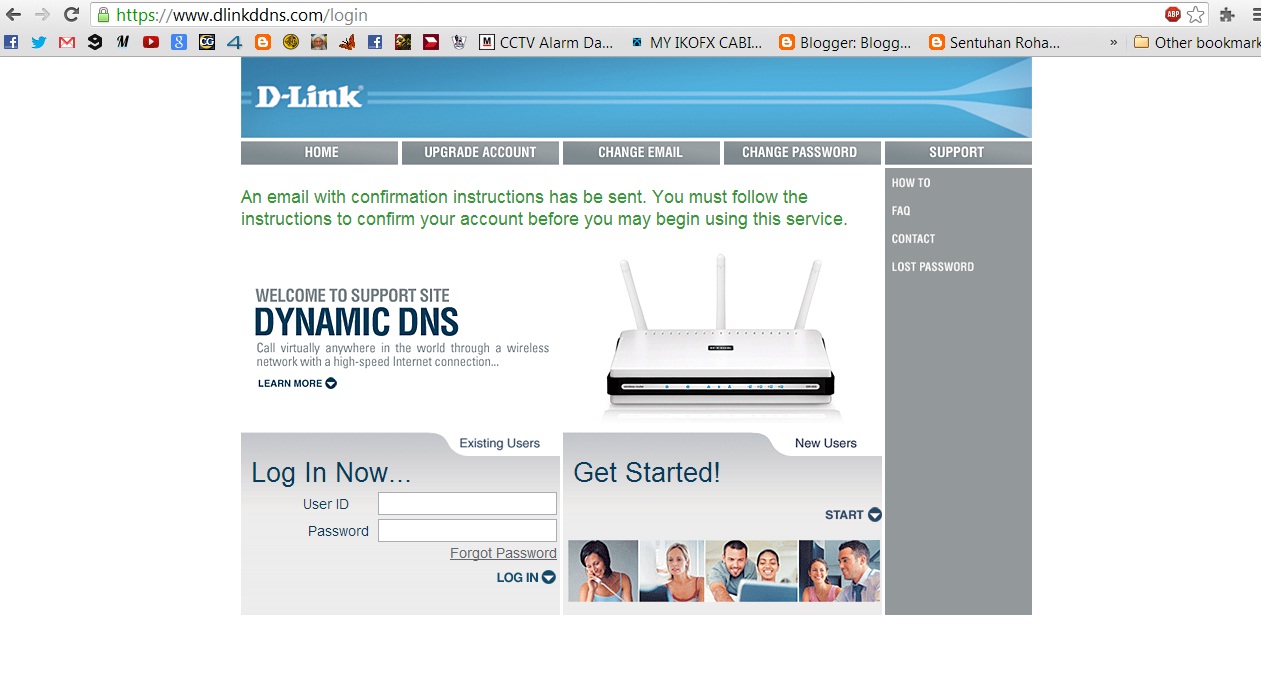This screenshot has height=698, width=1261.
Task: Click the 'Log In Now...' heading
Action: [331, 473]
